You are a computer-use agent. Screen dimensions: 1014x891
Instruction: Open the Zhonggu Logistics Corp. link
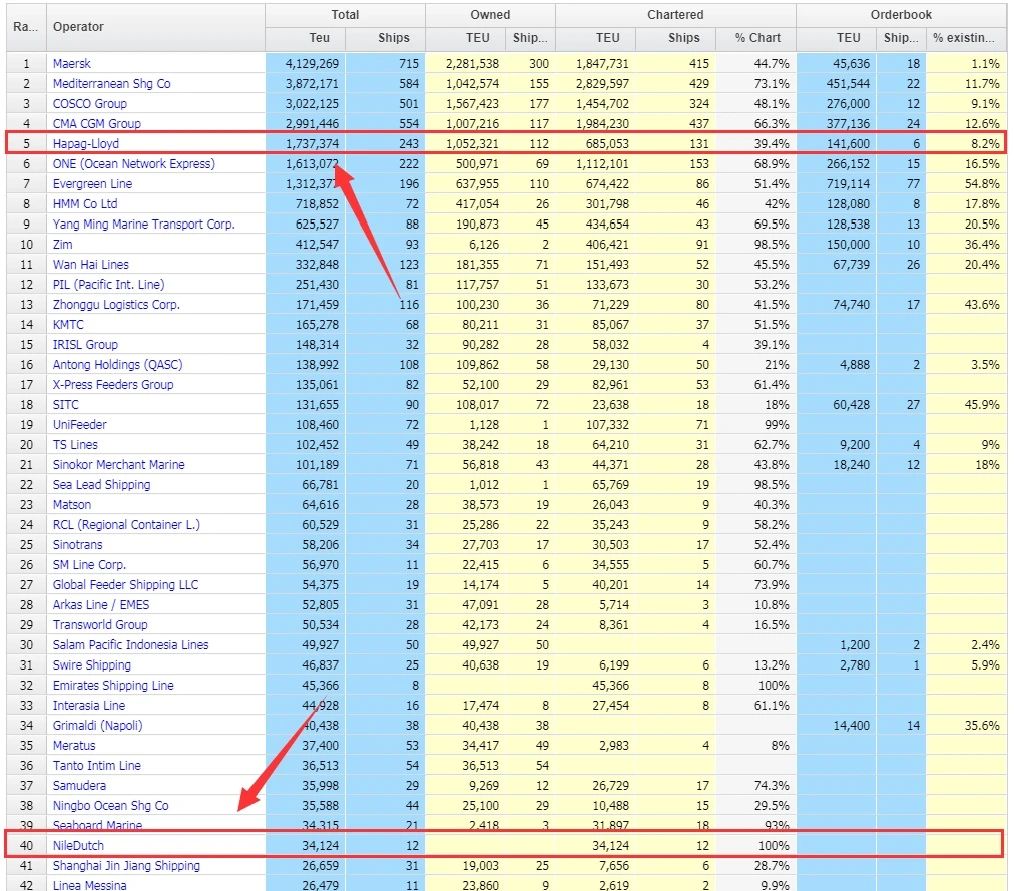click(x=116, y=305)
